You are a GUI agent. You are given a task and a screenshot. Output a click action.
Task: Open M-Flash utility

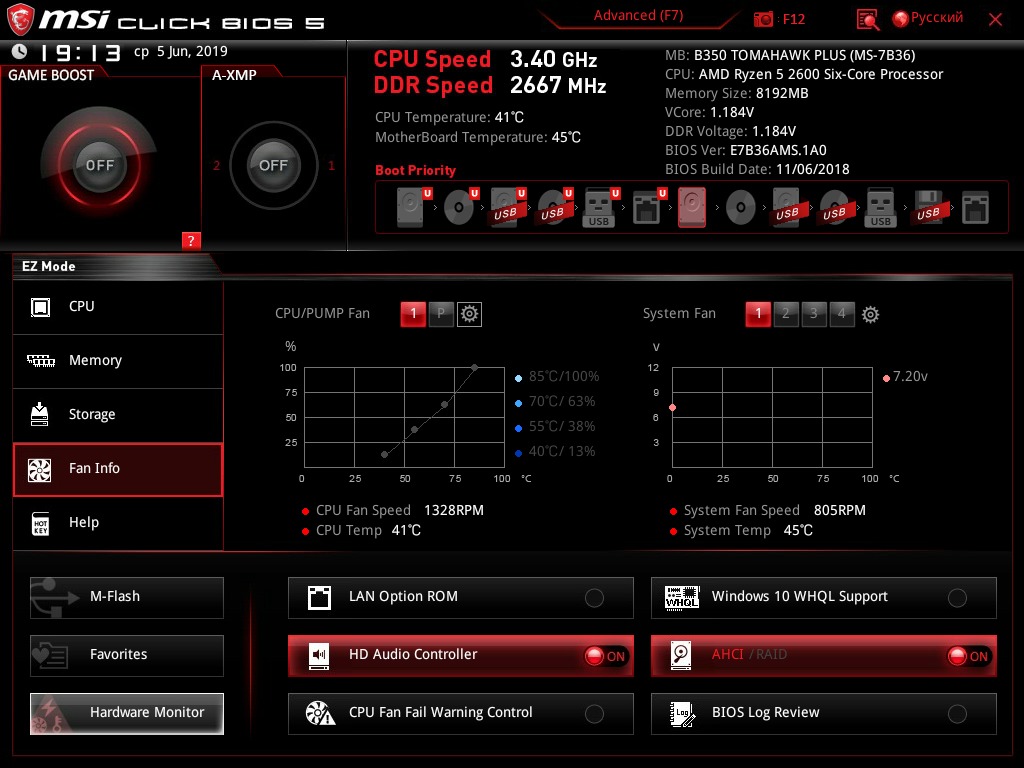pos(127,598)
